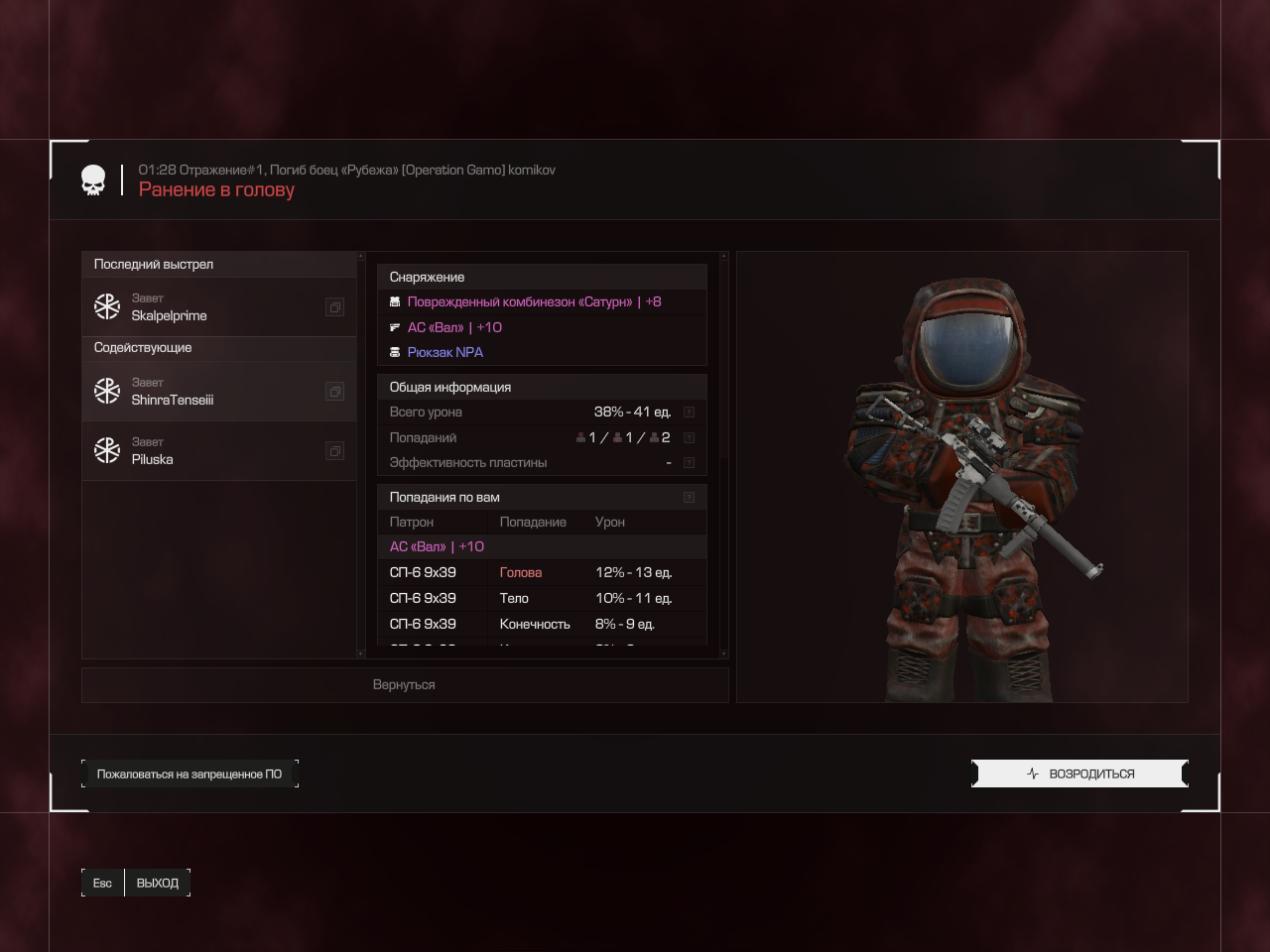This screenshot has height=952, width=1270.
Task: Click damage value 10% - 11 ед.
Action: click(x=633, y=598)
